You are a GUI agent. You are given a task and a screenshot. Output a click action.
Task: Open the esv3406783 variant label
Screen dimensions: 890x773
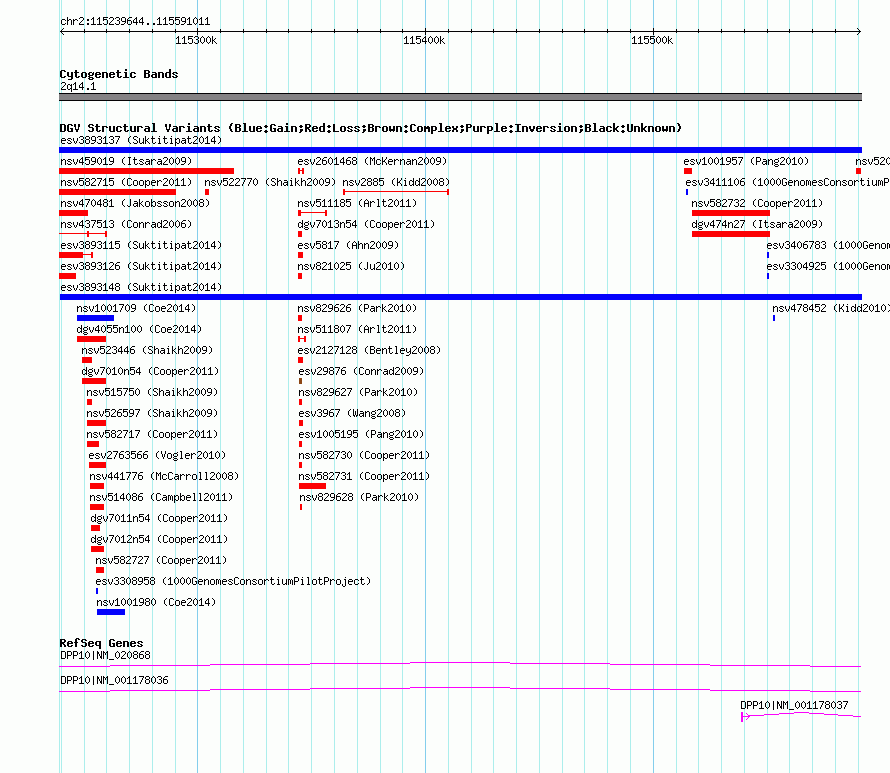828,245
